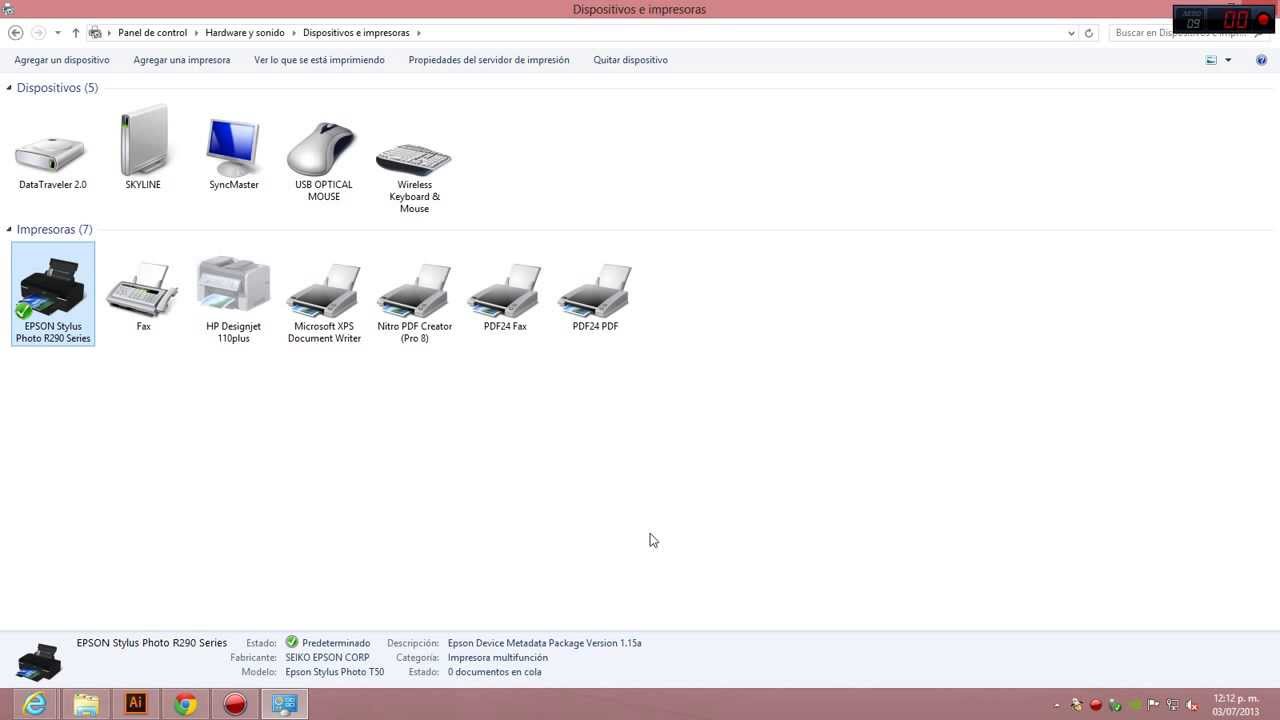Expand the Panel de control breadcrumb arrow
Viewport: 1280px width, 720px height.
196,33
